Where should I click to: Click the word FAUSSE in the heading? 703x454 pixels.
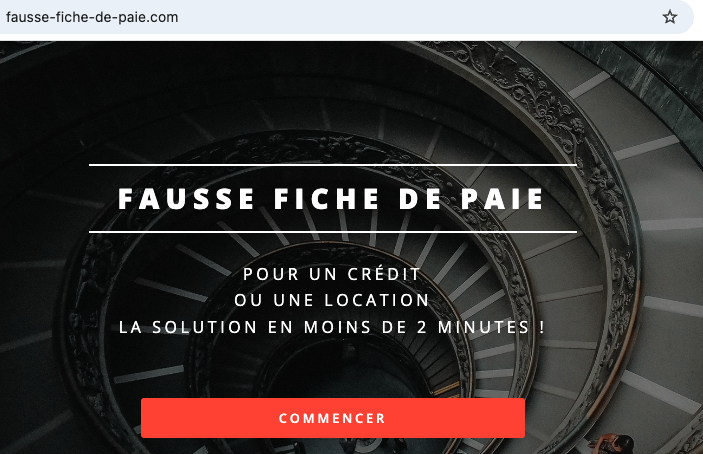coord(187,199)
